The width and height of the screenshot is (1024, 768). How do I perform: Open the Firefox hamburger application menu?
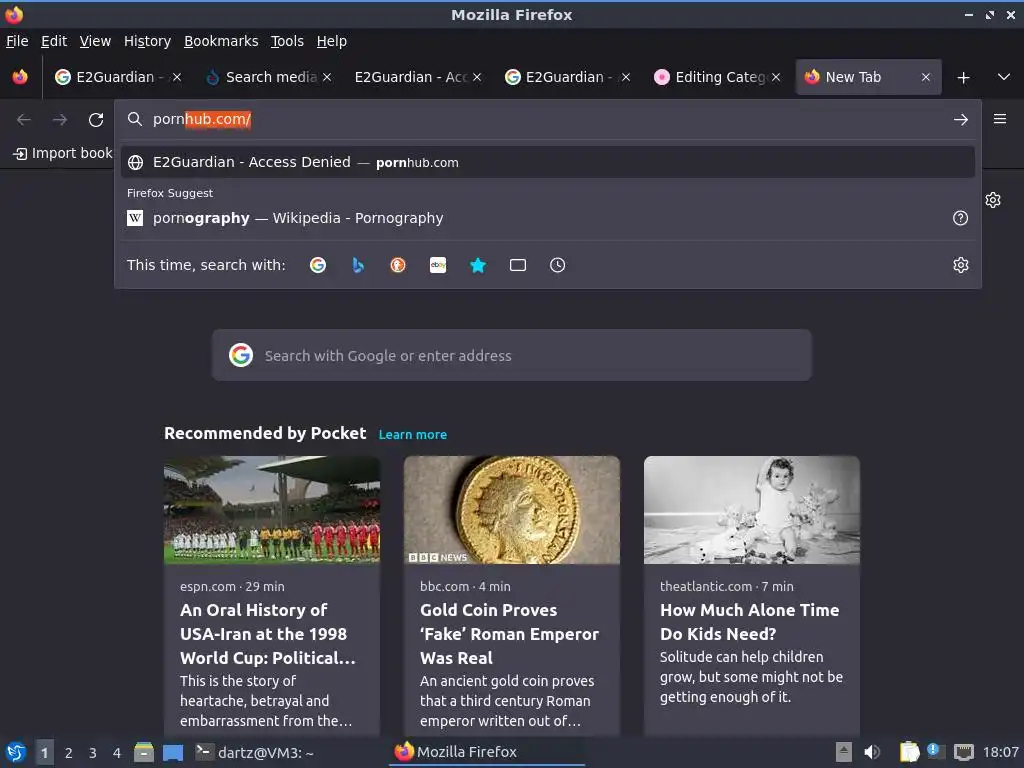(x=1000, y=119)
